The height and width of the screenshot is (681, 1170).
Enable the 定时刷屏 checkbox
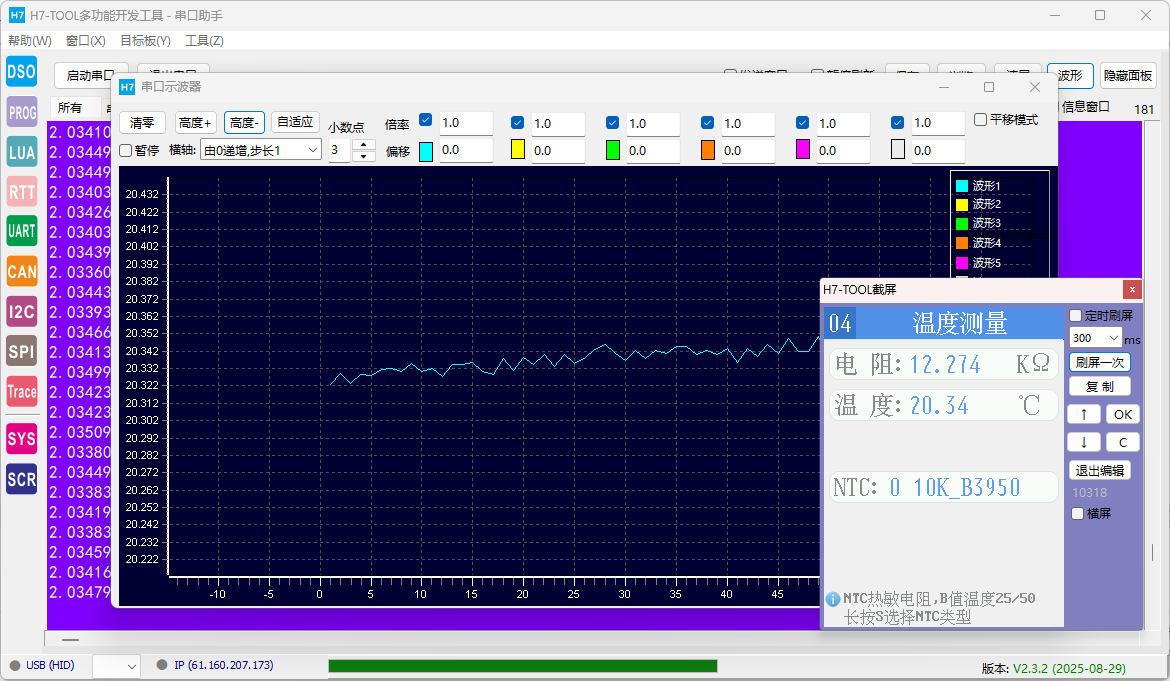[x=1076, y=316]
